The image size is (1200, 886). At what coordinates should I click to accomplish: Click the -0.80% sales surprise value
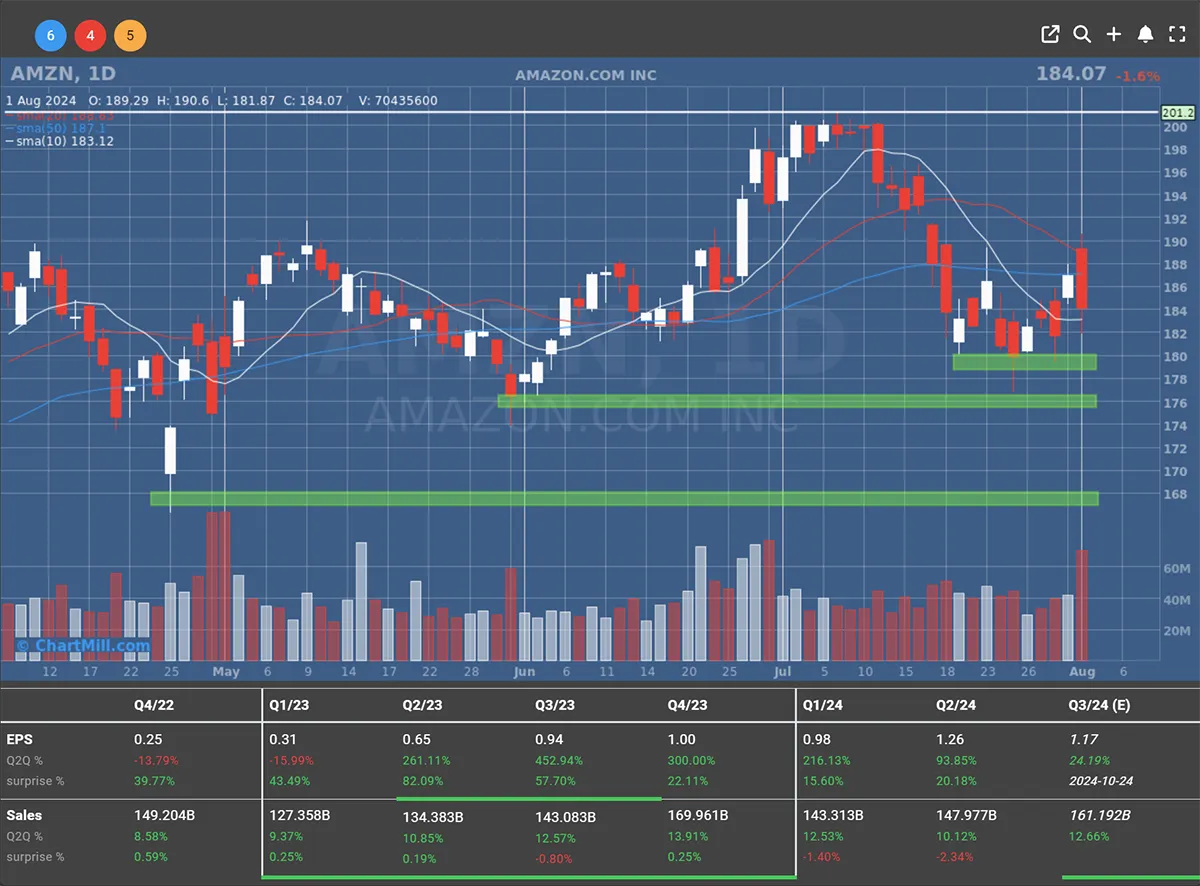tap(554, 857)
